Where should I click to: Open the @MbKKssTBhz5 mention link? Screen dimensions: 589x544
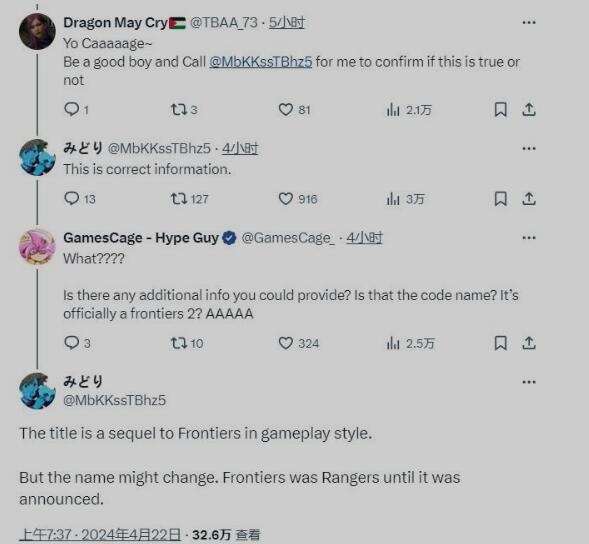(x=261, y=62)
